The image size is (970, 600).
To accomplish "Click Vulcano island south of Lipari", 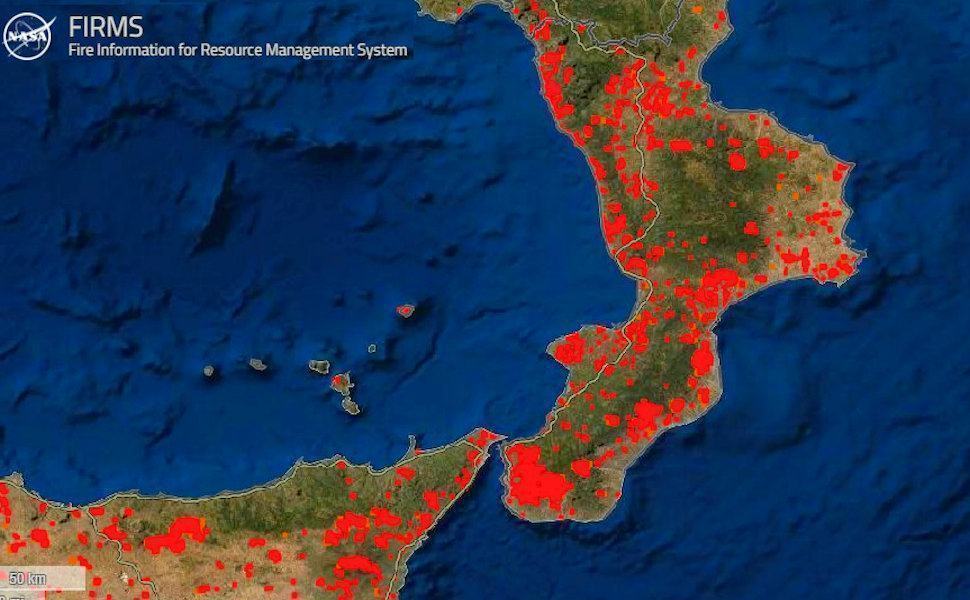I will pyautogui.click(x=350, y=405).
